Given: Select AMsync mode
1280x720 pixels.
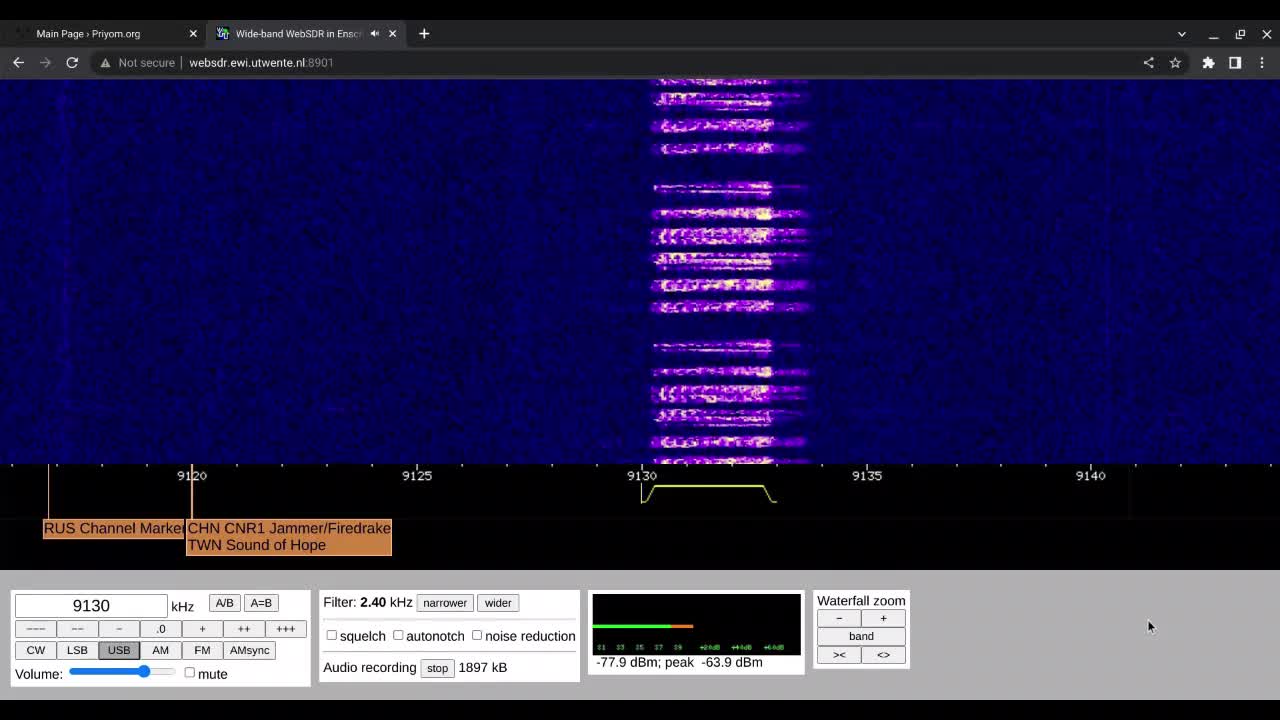Looking at the screenshot, I should pyautogui.click(x=250, y=650).
